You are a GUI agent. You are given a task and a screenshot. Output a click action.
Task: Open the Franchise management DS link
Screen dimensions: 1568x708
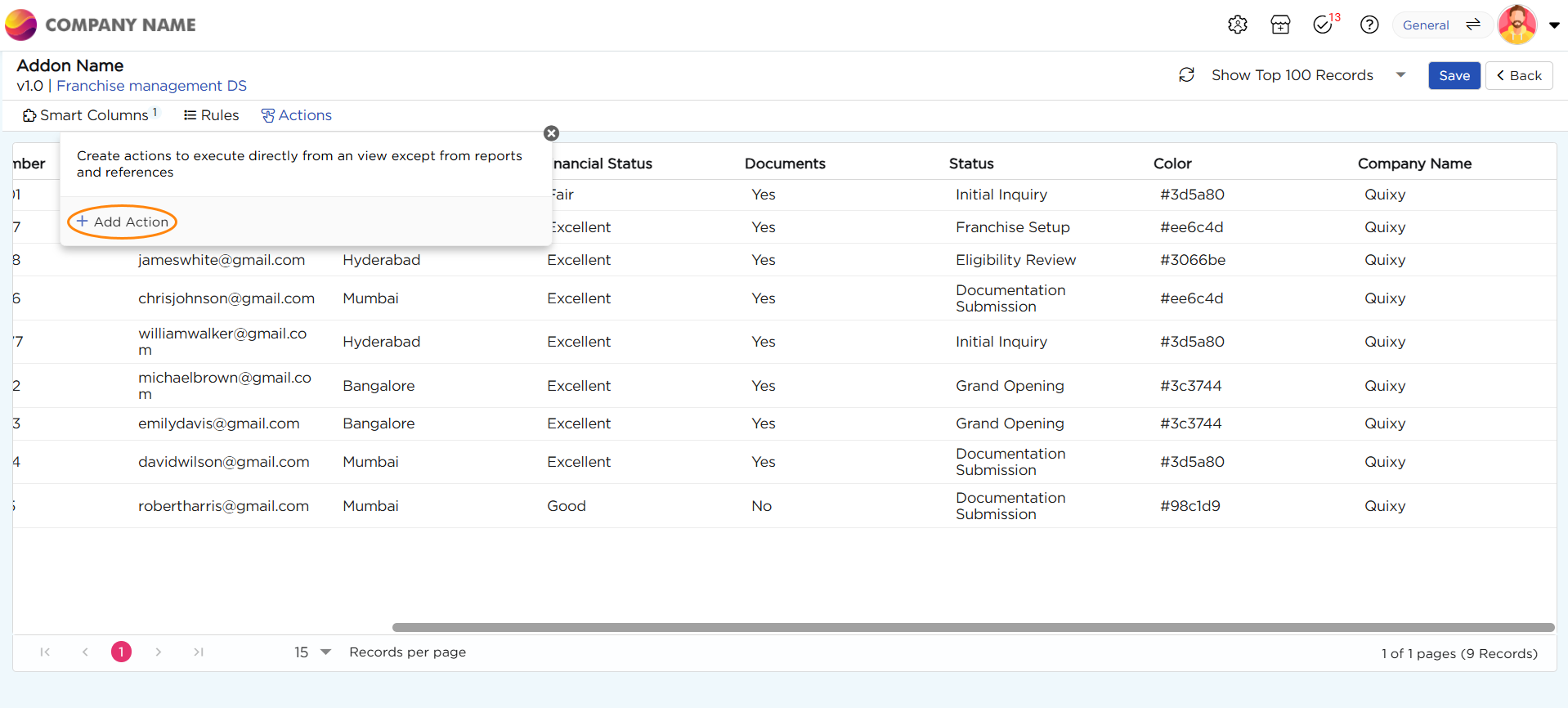coord(151,86)
